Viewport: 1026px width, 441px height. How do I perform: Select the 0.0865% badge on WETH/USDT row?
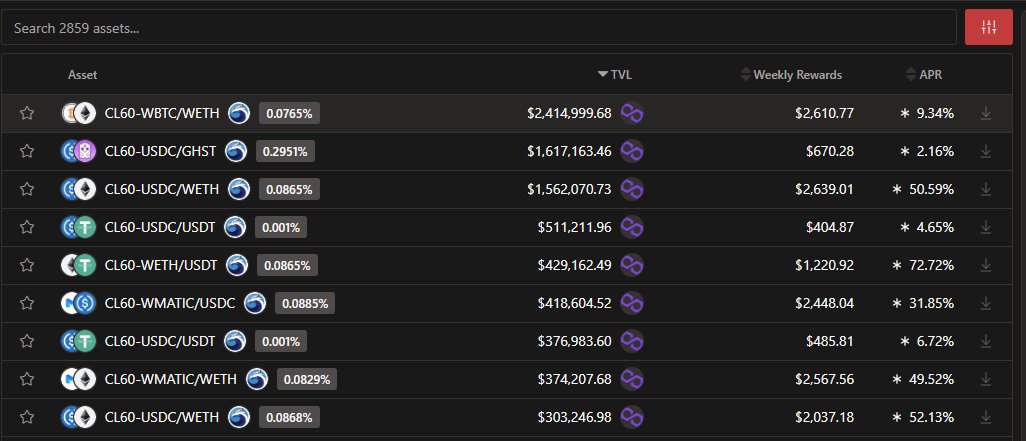click(287, 265)
